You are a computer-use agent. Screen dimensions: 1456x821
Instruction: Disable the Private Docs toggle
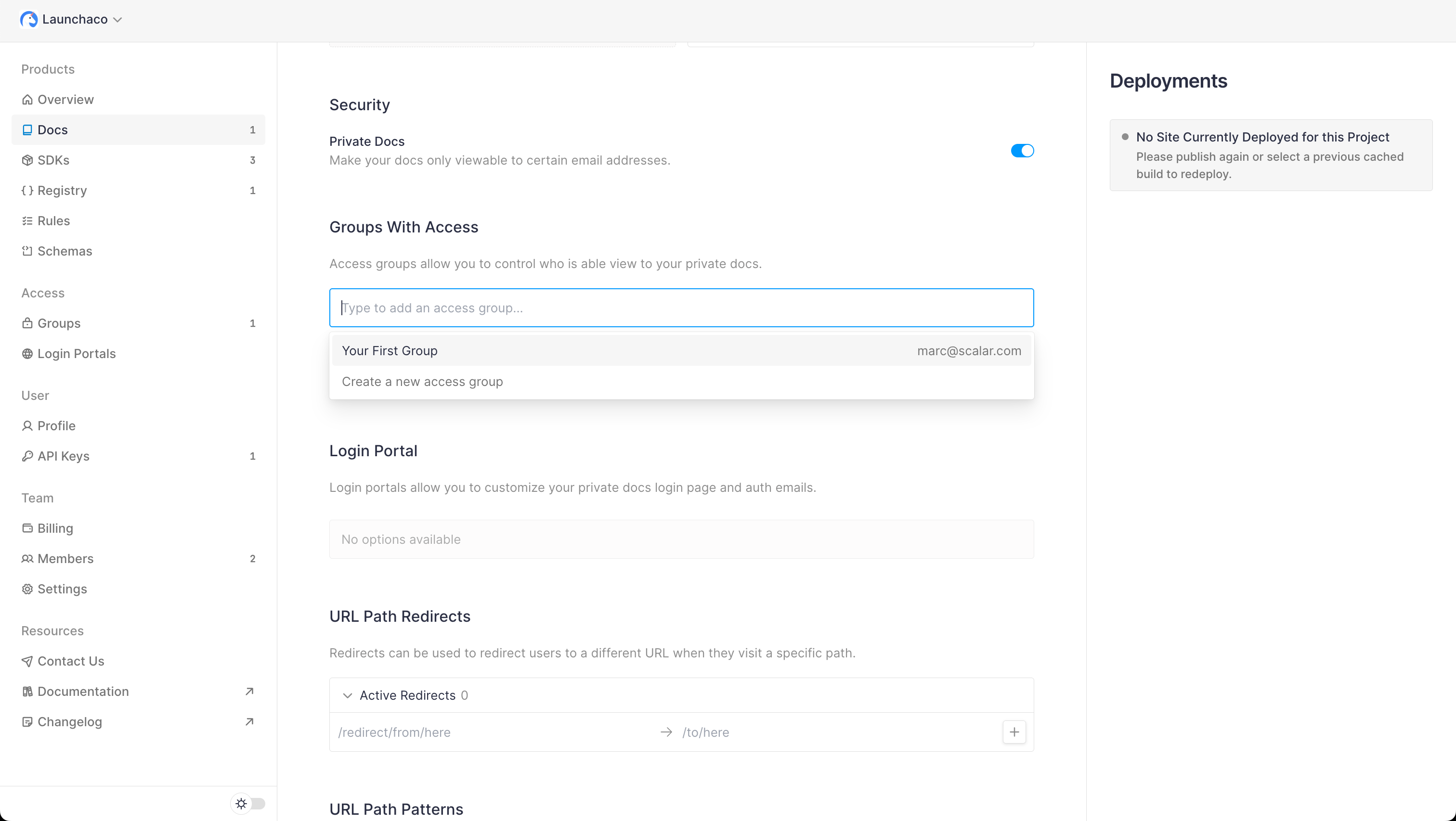tap(1023, 151)
